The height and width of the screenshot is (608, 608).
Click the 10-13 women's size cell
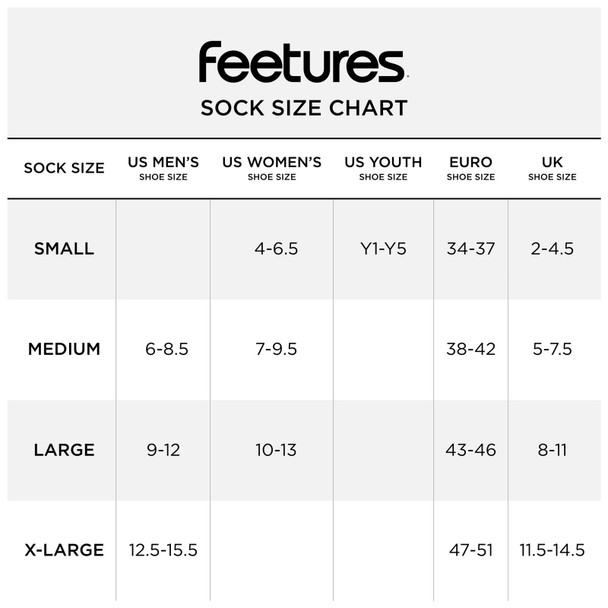tap(275, 450)
